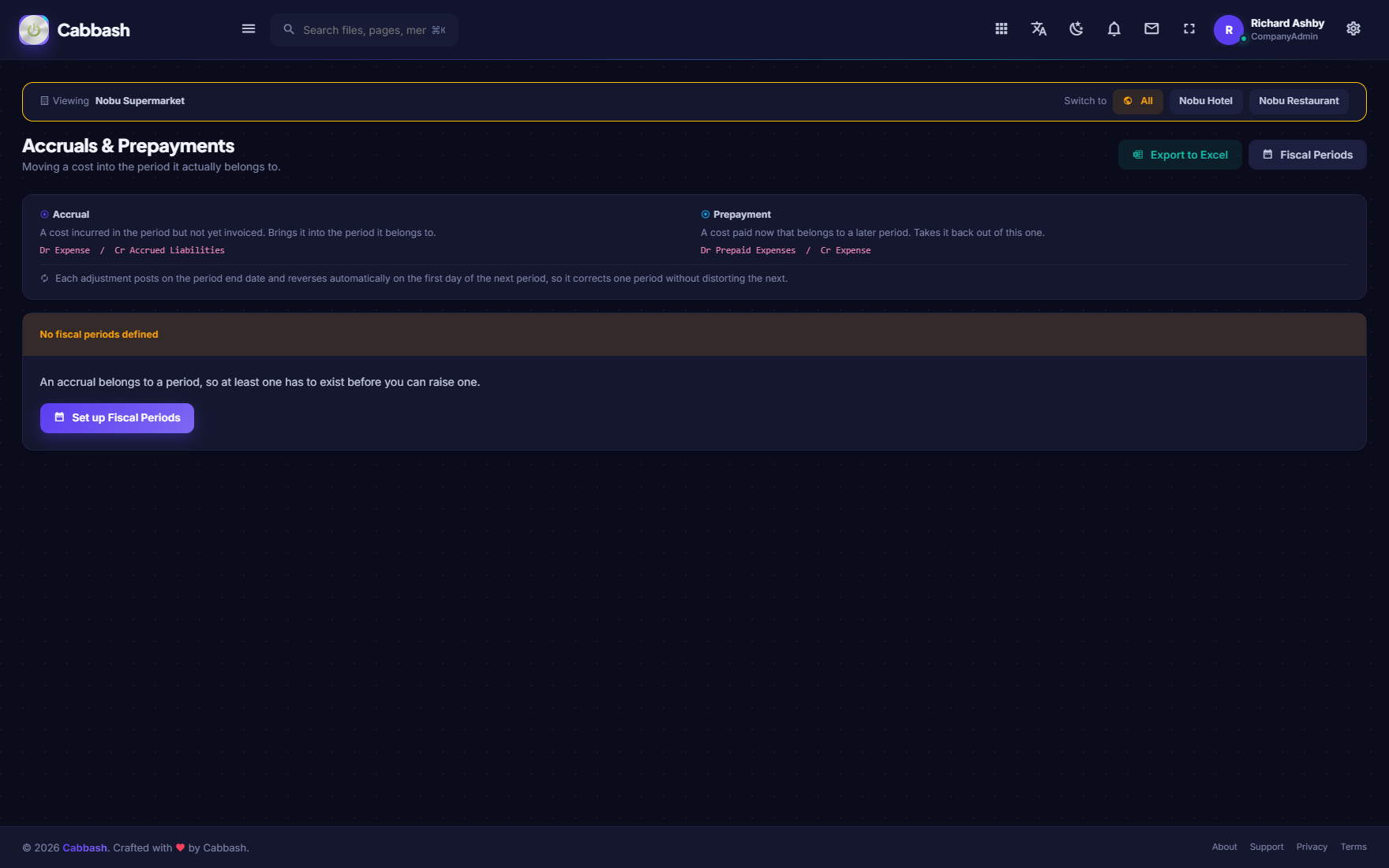Click the Cabbash brand name
Image resolution: width=1389 pixels, height=868 pixels.
pos(93,30)
